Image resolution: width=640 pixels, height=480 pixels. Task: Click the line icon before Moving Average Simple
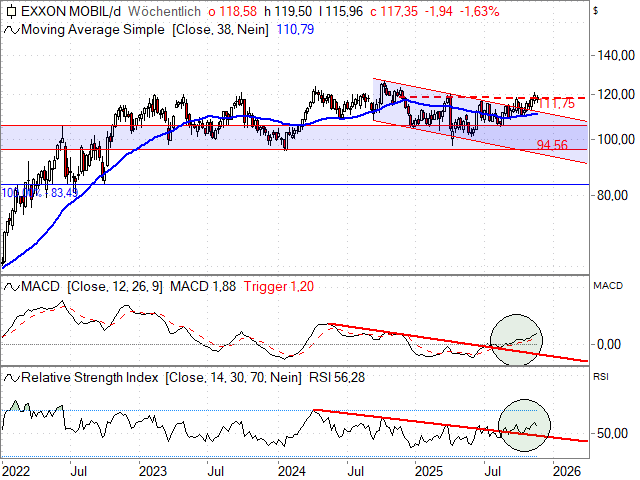11,30
